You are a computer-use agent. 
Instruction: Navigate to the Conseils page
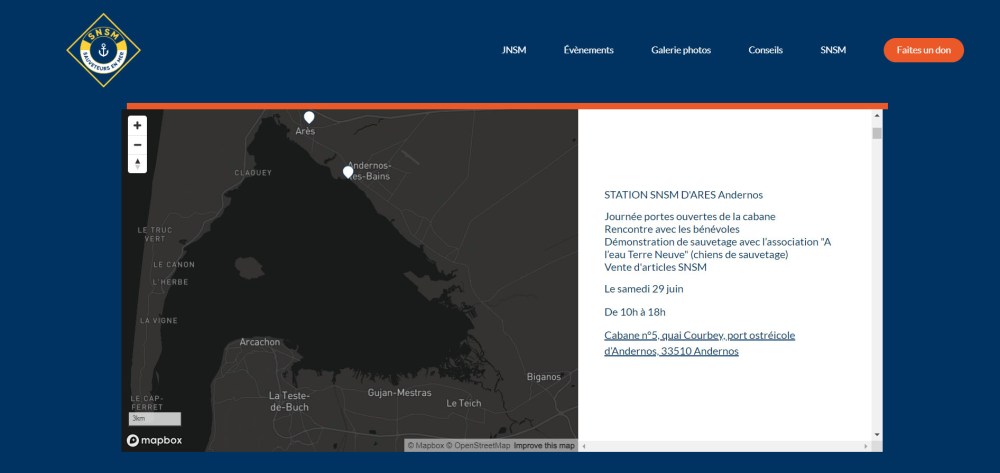pos(765,50)
